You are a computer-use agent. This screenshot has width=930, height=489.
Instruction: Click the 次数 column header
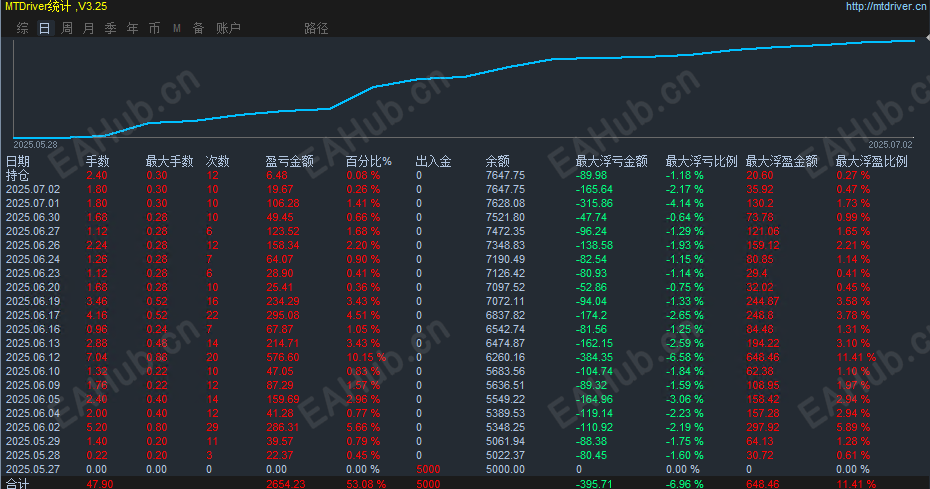point(218,161)
